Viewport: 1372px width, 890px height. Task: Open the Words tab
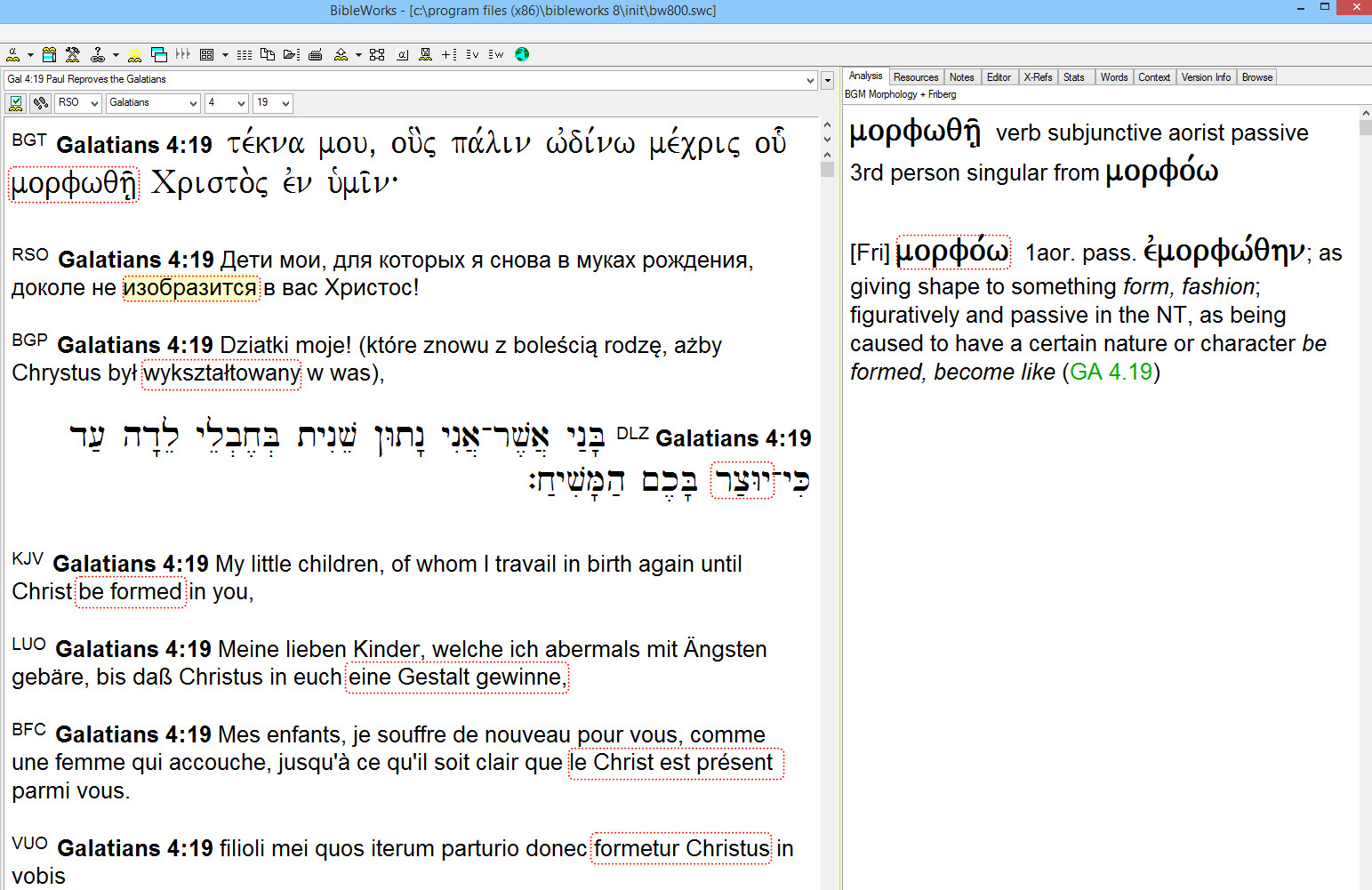tap(1114, 77)
